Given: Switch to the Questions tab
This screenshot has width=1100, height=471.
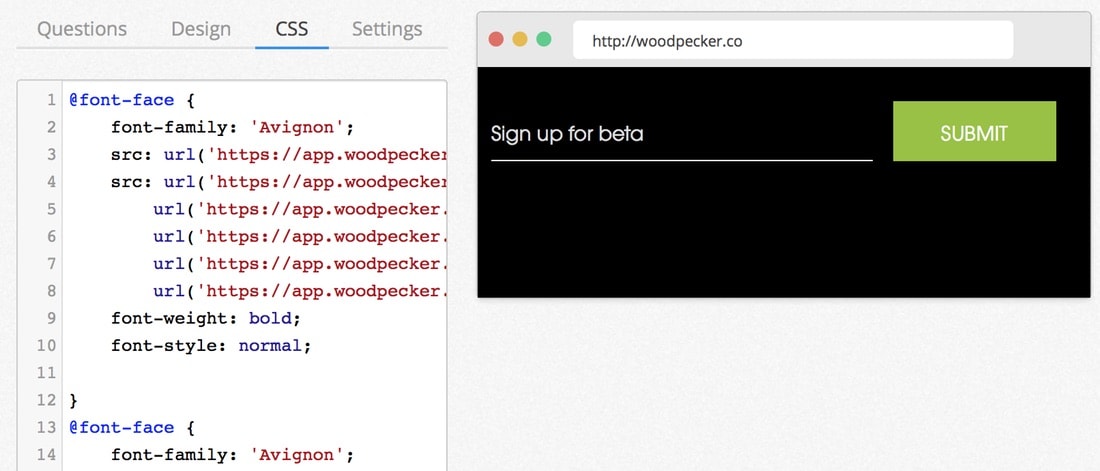Looking at the screenshot, I should point(82,29).
